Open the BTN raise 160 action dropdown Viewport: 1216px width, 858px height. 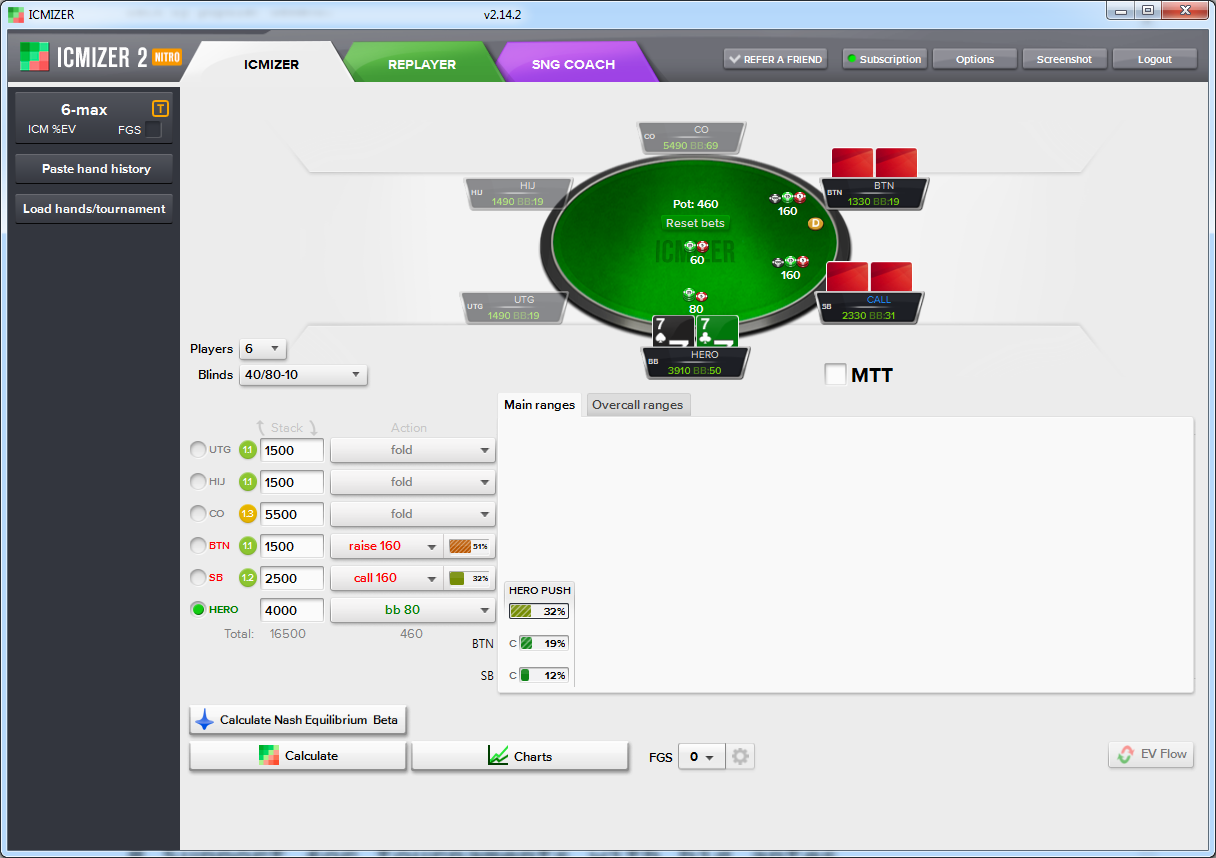(x=387, y=546)
